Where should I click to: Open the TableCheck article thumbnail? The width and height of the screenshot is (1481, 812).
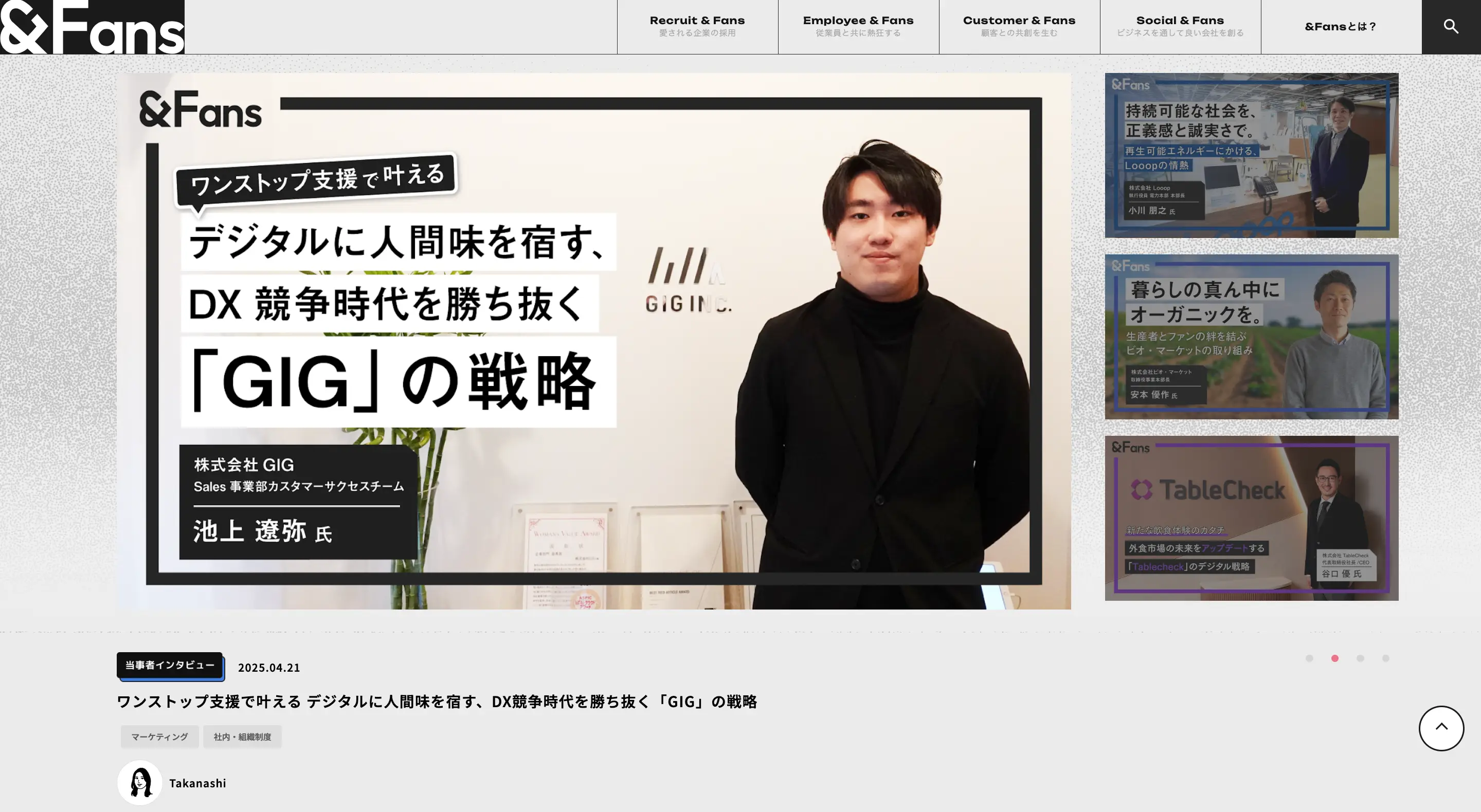coord(1252,518)
